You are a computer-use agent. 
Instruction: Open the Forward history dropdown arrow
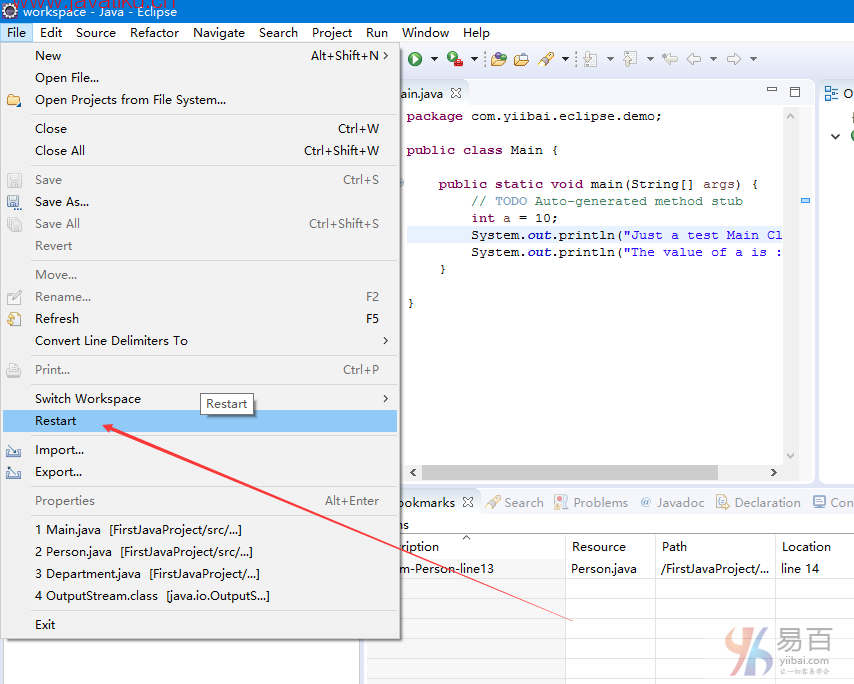pyautogui.click(x=753, y=59)
